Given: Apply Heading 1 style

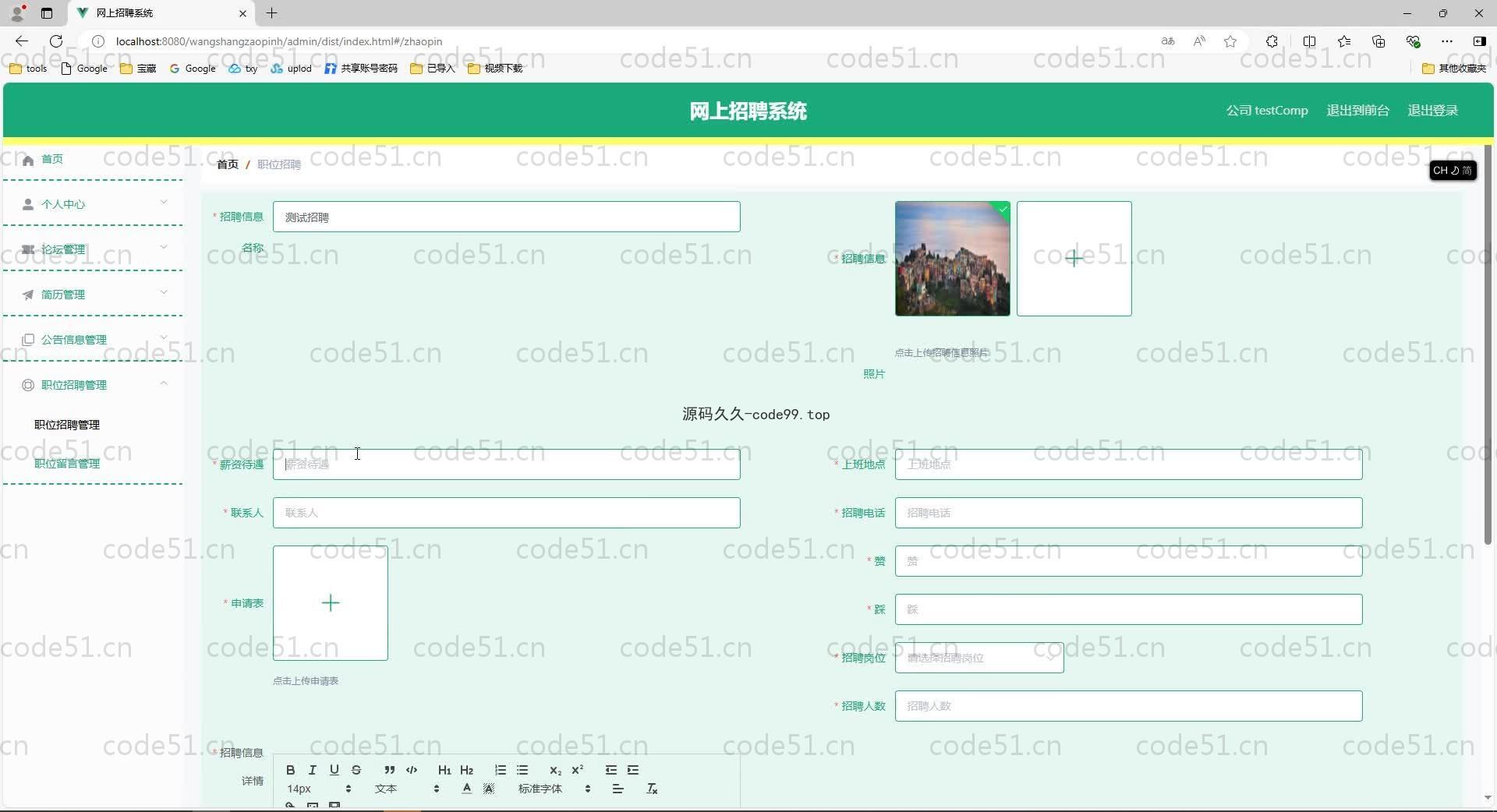Looking at the screenshot, I should point(444,770).
